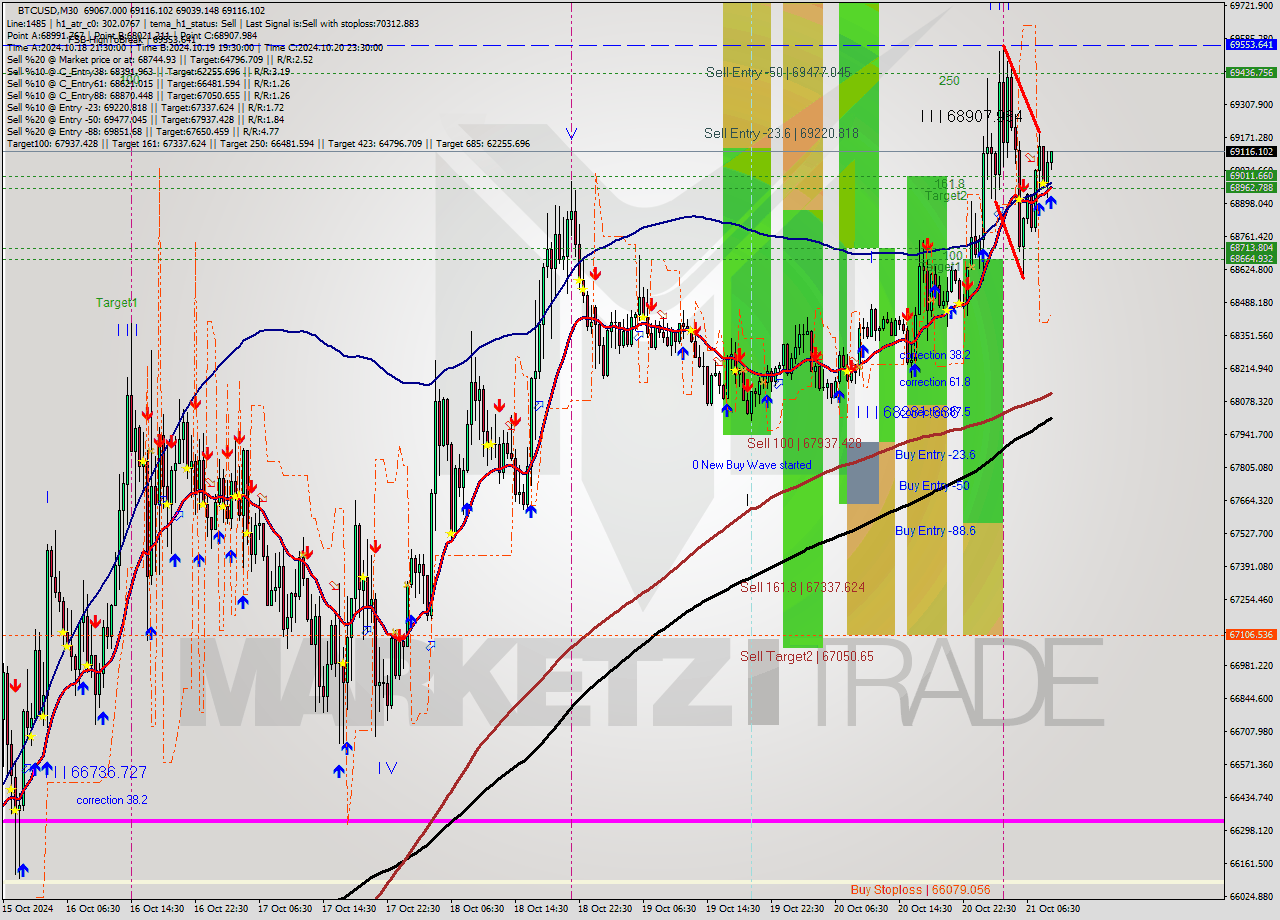1280x920 pixels.
Task: Click the 68078.320 price axis value
Action: tap(1251, 402)
